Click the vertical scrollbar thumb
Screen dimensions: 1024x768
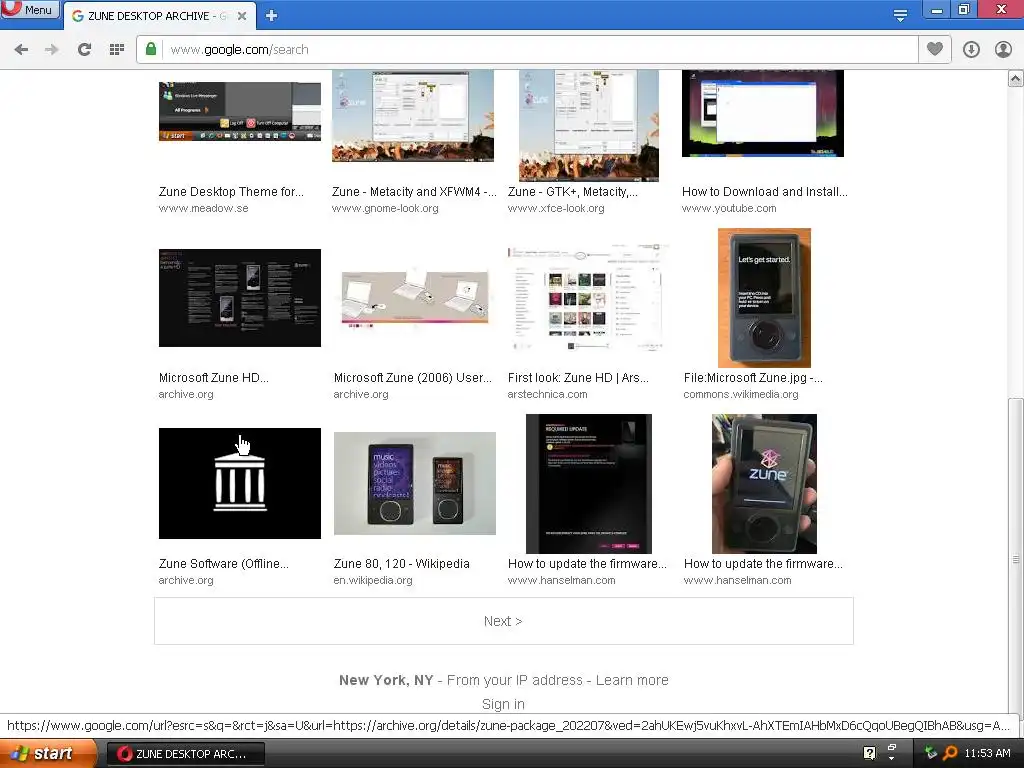[x=1016, y=558]
